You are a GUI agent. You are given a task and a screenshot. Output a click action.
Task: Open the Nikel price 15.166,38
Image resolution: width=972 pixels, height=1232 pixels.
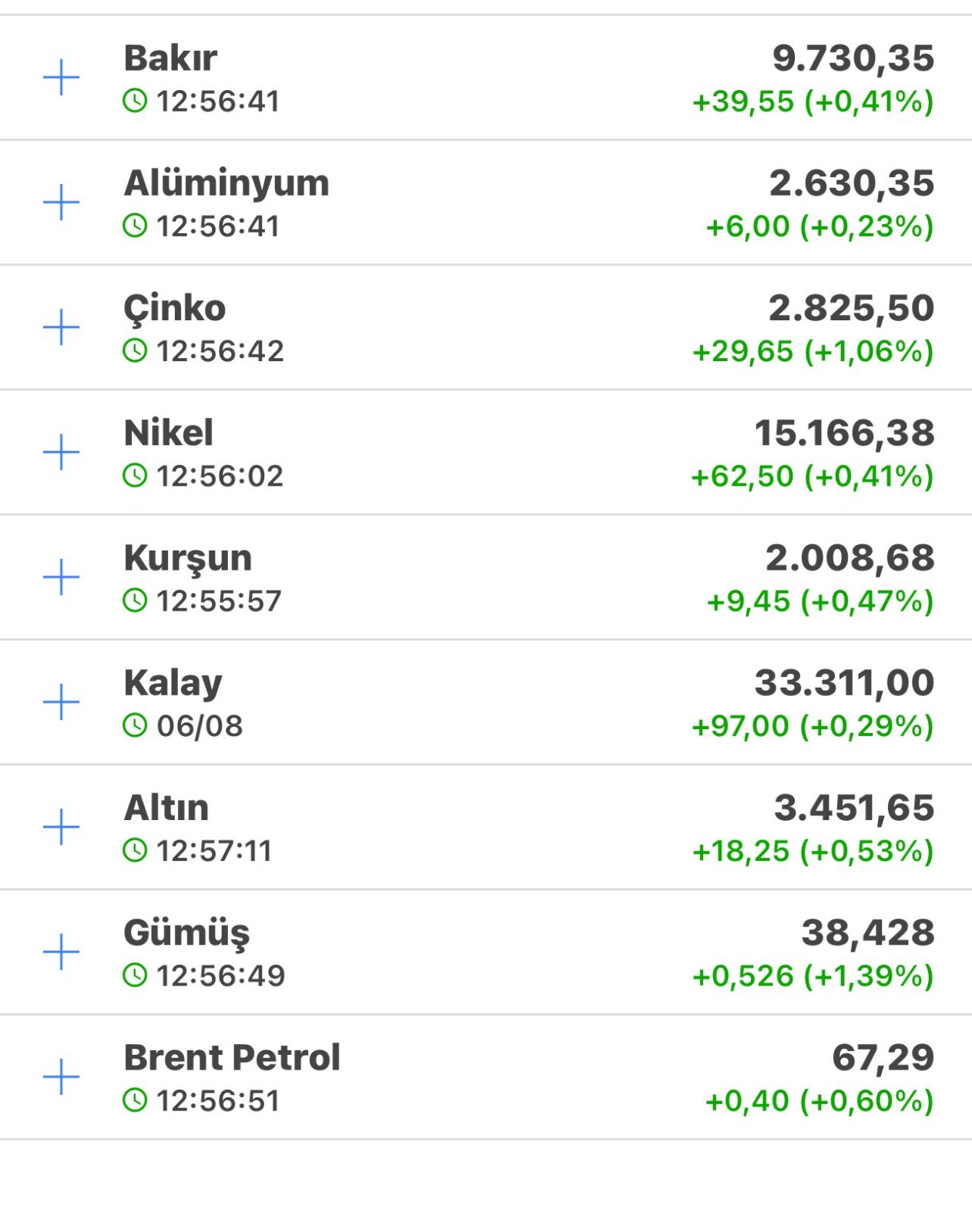coord(845,433)
